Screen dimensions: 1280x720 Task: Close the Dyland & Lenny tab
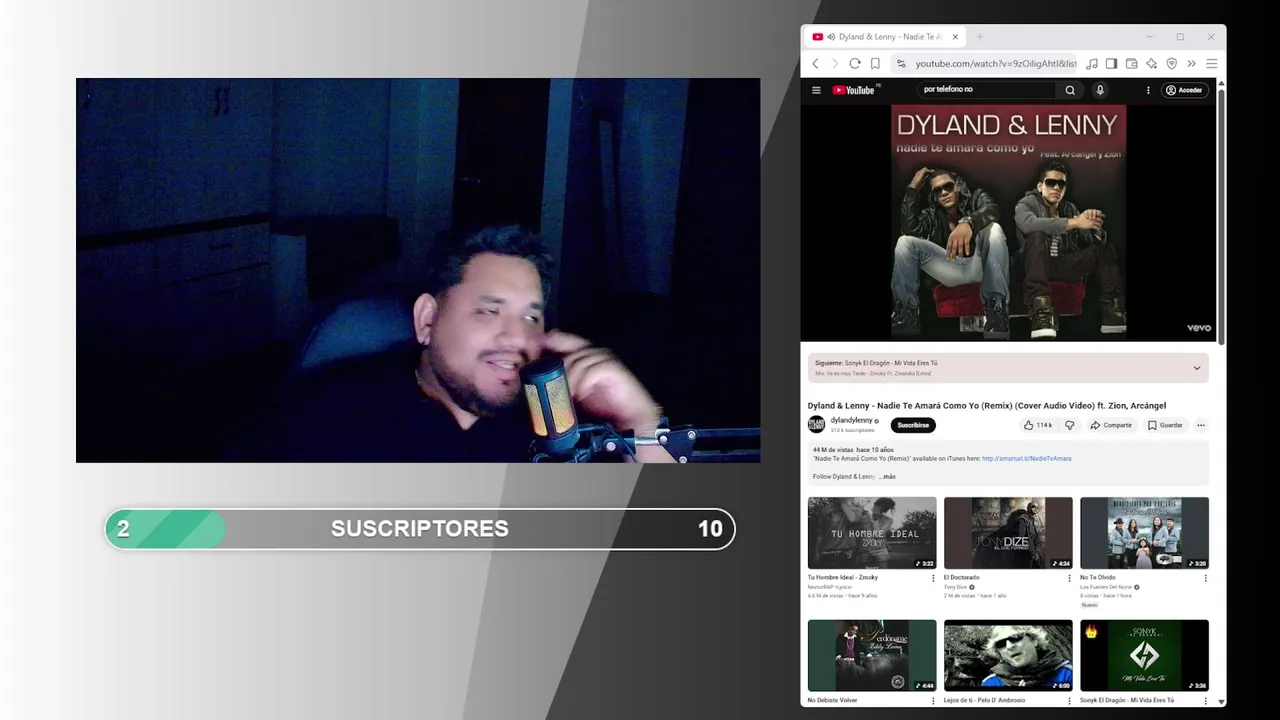pyautogui.click(x=955, y=37)
